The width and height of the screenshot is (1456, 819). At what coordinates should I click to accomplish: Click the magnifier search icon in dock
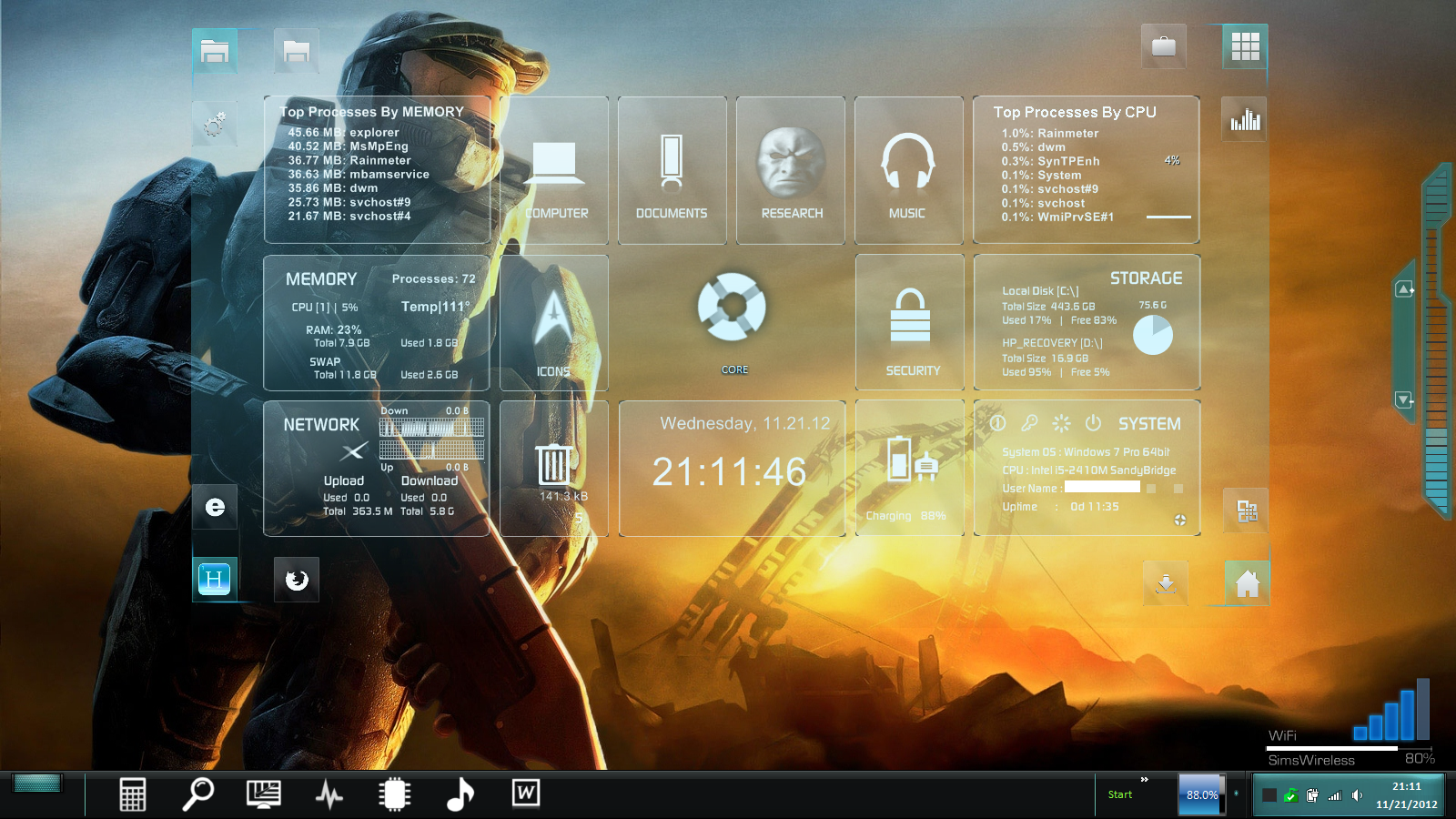[x=197, y=794]
